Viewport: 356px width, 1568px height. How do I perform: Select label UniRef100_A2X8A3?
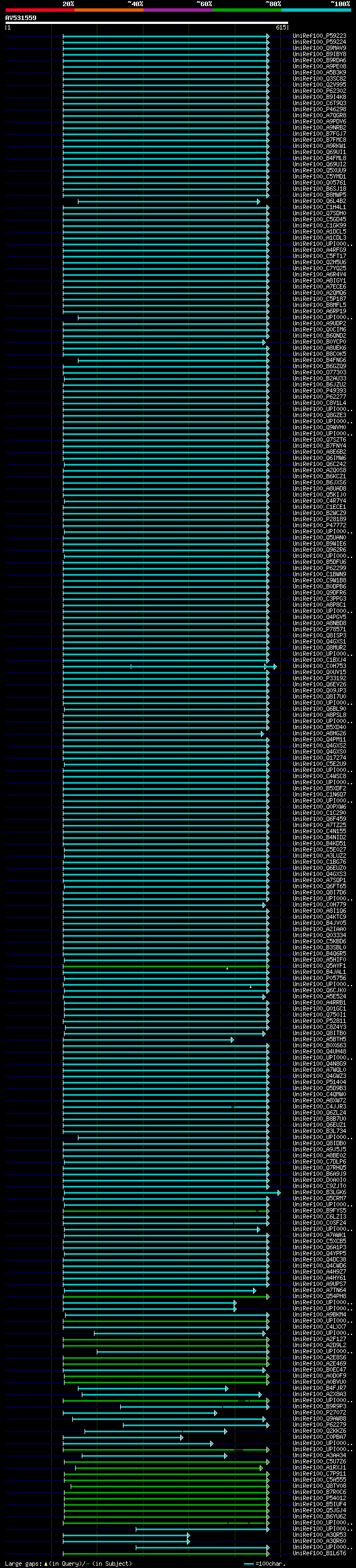pos(319,1394)
